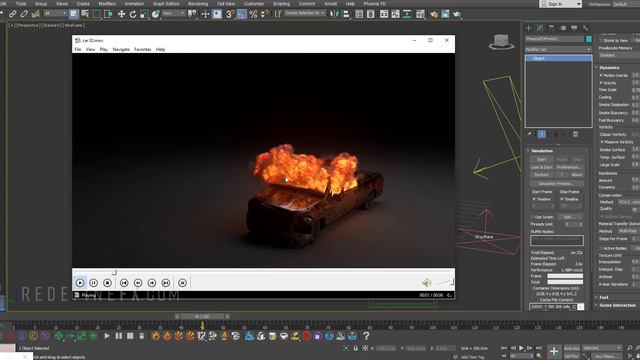Click the Preferences button
Viewport: 640px width, 360px height.
point(569,167)
